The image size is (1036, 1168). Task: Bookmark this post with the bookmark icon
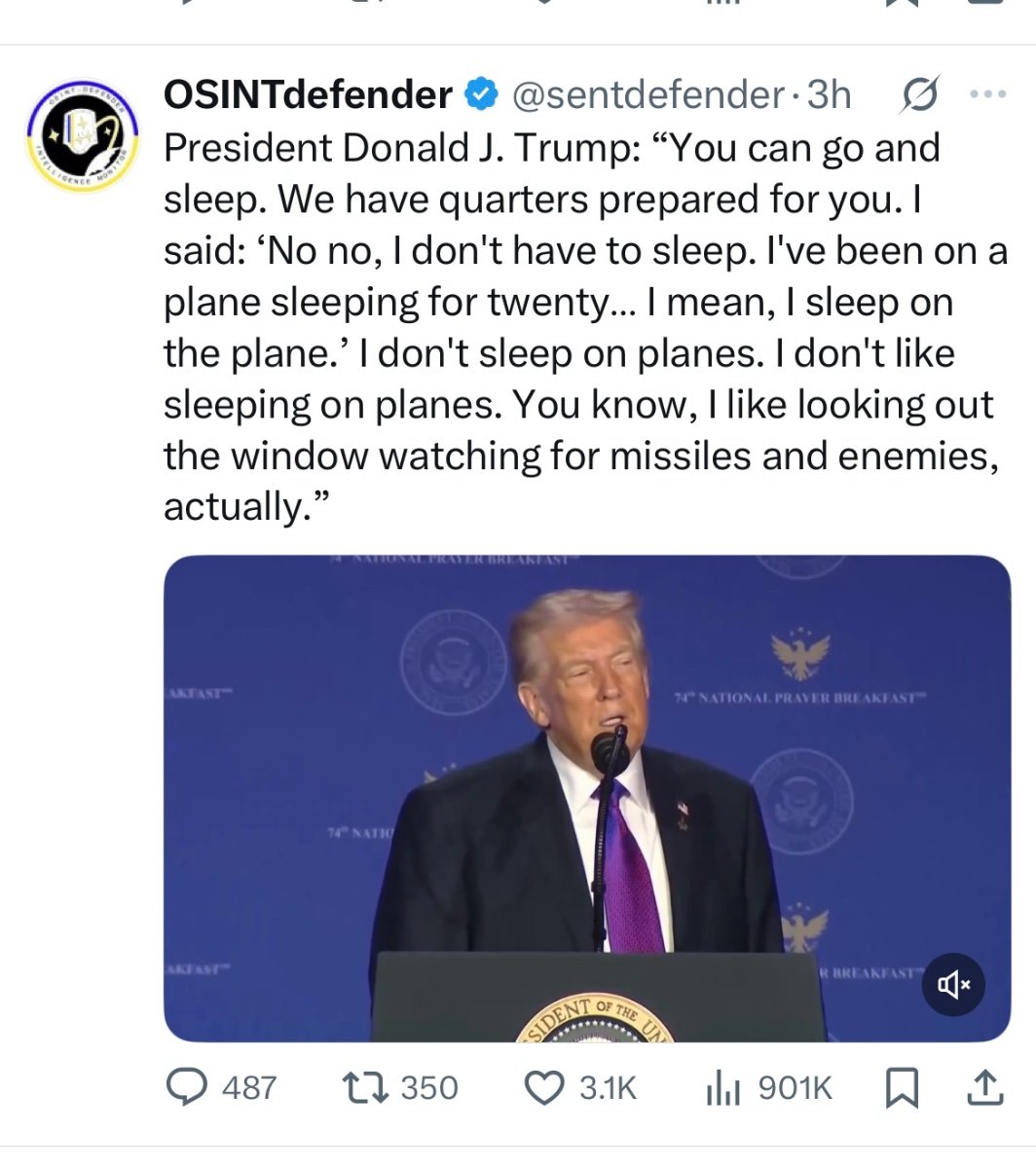902,1088
